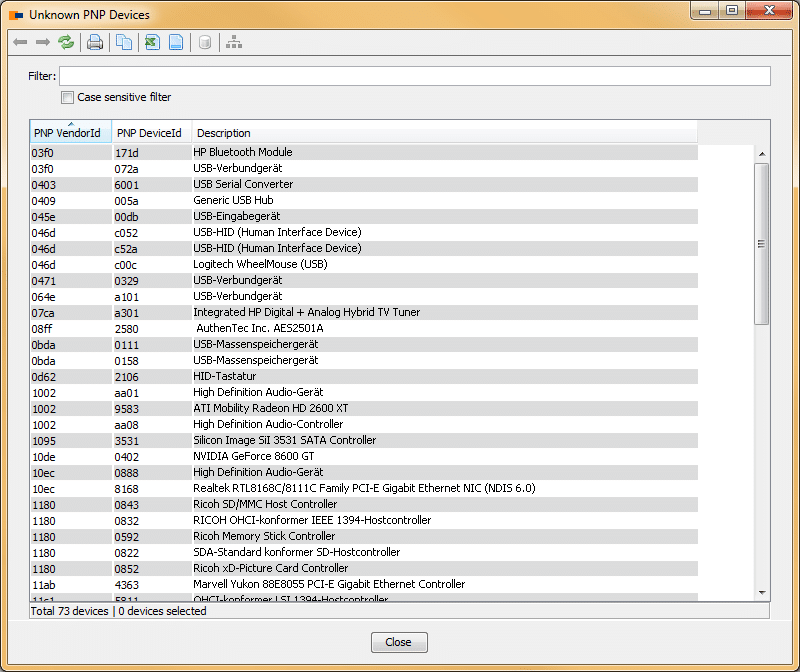Print the device list
Screen dimensions: 800x672
[x=94, y=42]
